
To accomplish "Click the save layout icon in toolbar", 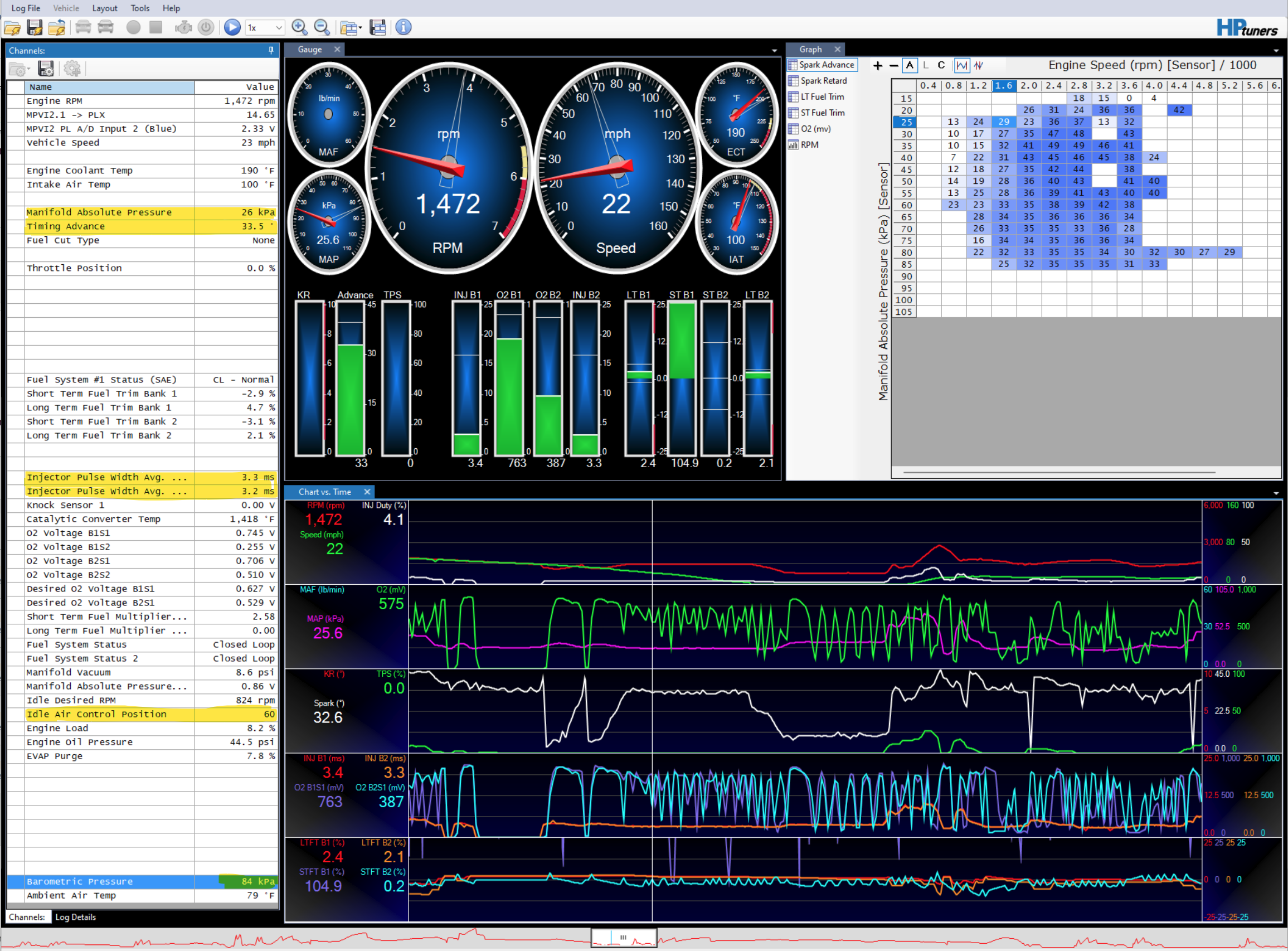I will coord(377,27).
